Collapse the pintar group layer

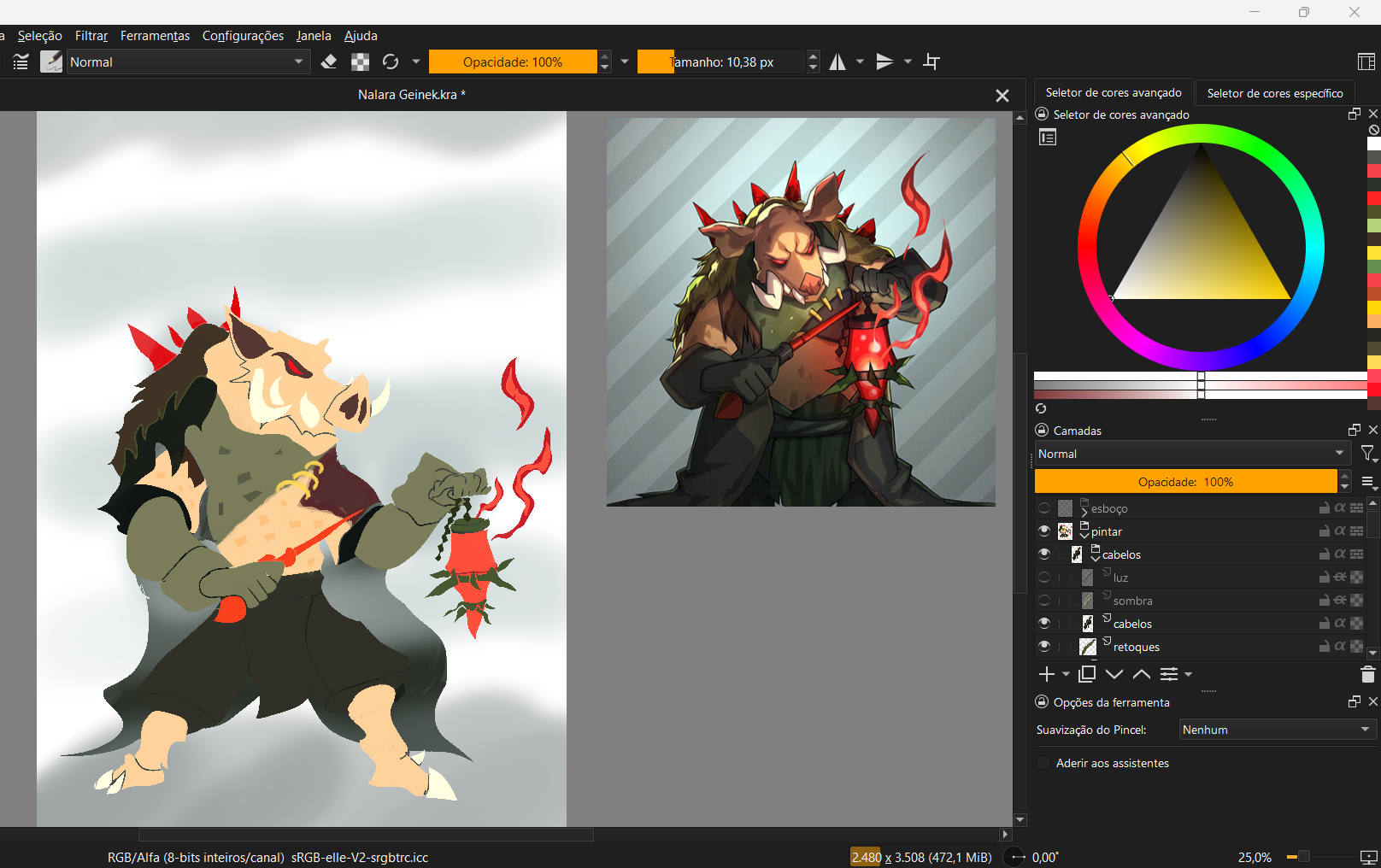pyautogui.click(x=1084, y=535)
